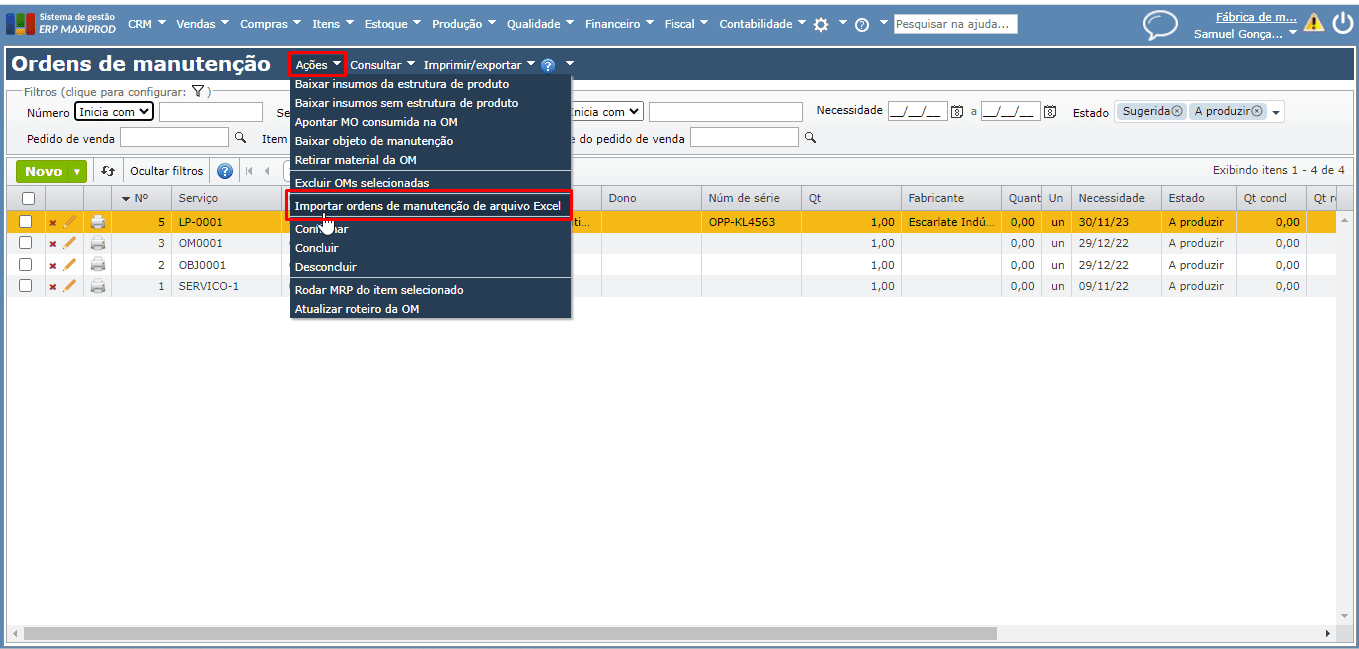Click the Pedido de venda input field
1359x649 pixels.
coord(175,137)
